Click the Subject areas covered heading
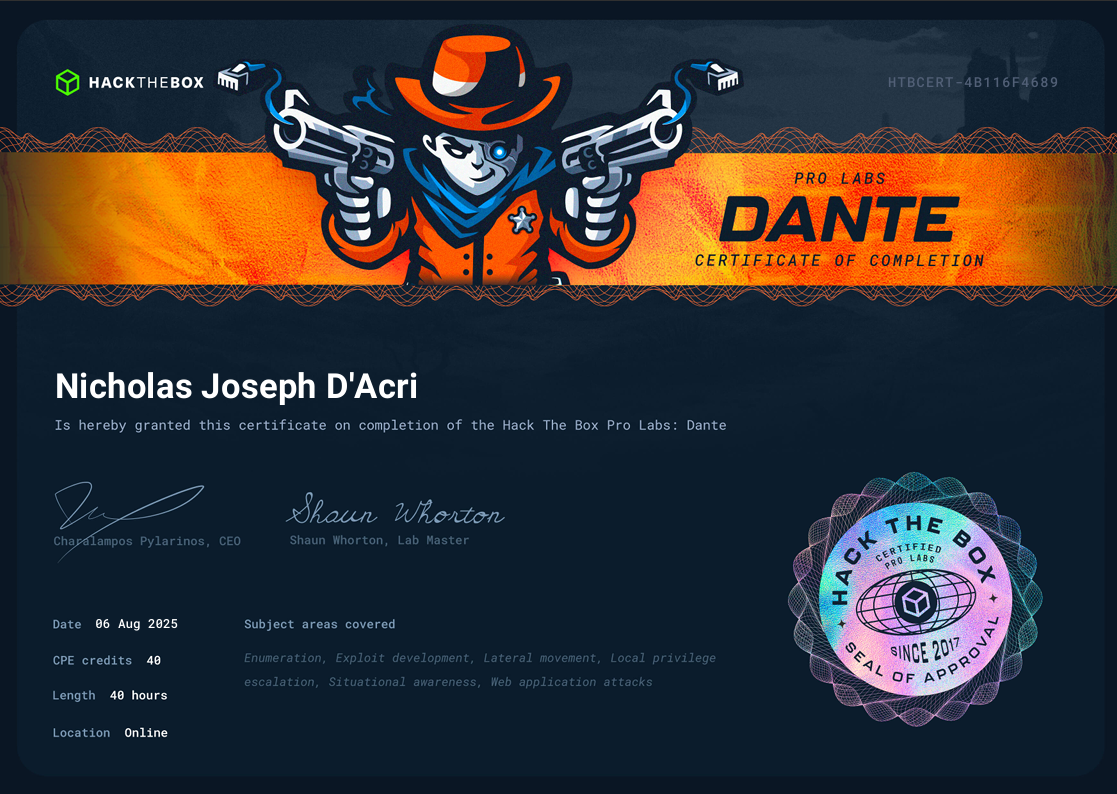The width and height of the screenshot is (1117, 794). [x=320, y=625]
